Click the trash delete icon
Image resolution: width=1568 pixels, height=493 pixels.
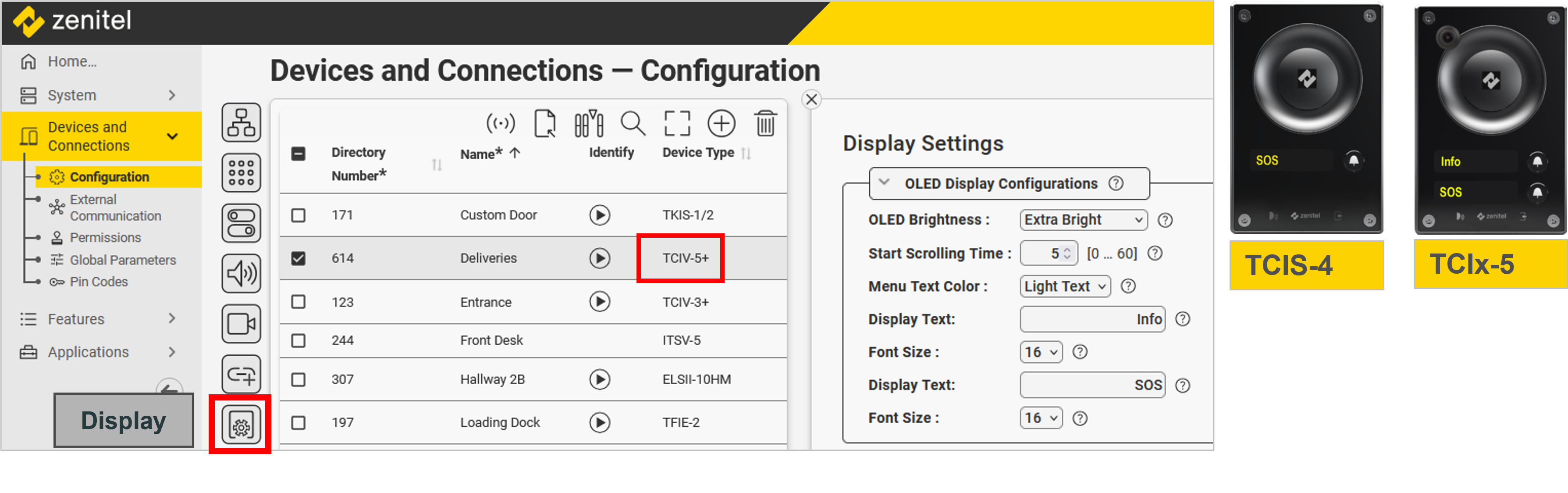coord(765,124)
